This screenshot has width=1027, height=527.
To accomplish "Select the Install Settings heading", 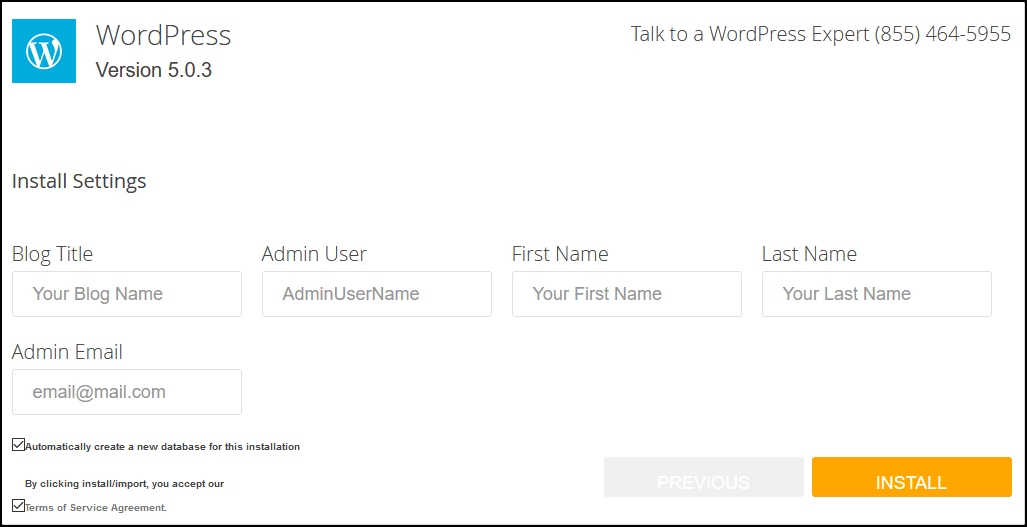I will tap(79, 181).
